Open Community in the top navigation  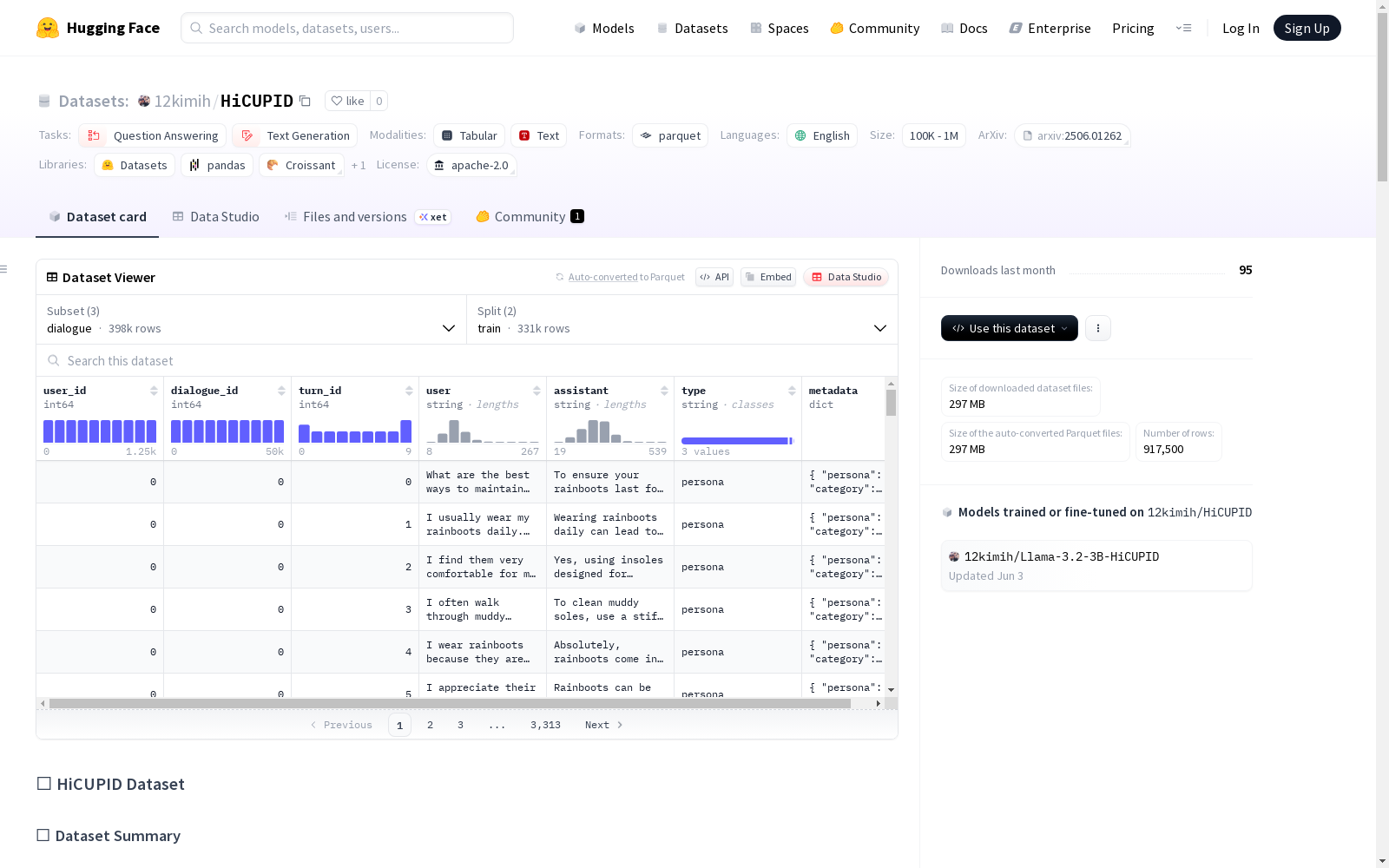coord(875,28)
